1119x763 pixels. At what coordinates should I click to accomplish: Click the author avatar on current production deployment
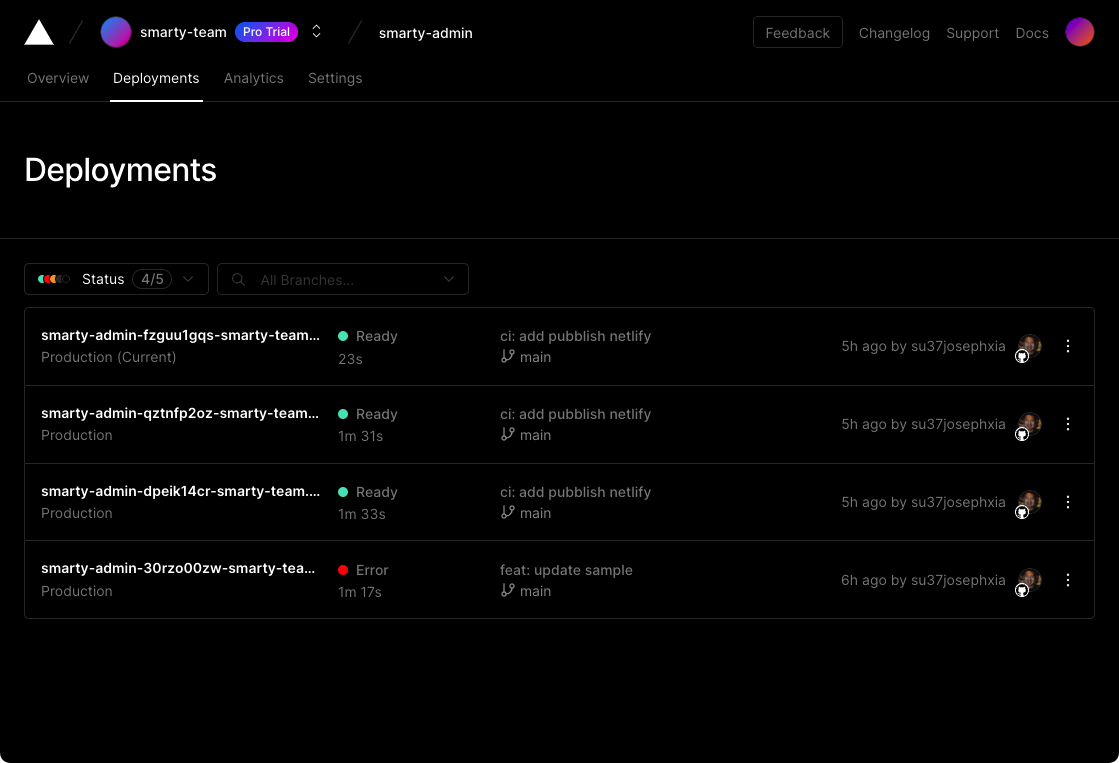click(x=1029, y=346)
